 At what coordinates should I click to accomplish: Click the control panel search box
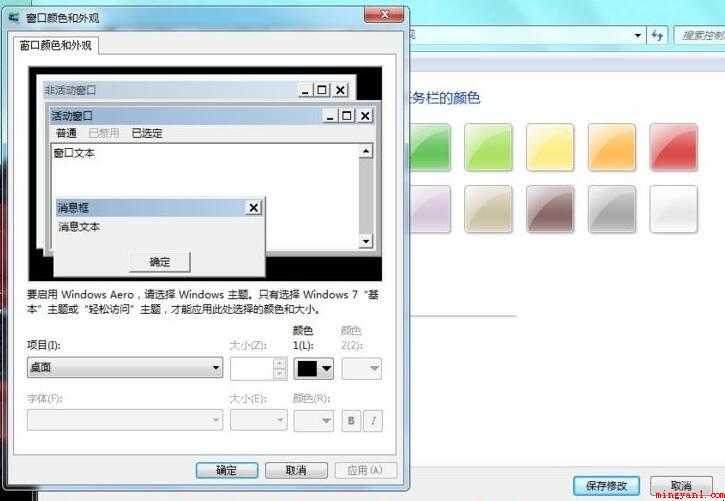[699, 36]
